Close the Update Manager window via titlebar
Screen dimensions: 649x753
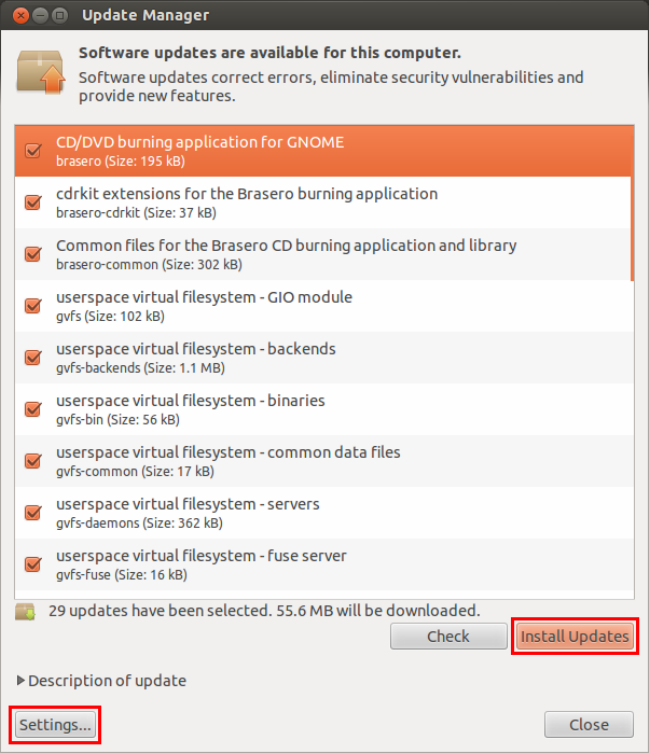click(x=21, y=15)
